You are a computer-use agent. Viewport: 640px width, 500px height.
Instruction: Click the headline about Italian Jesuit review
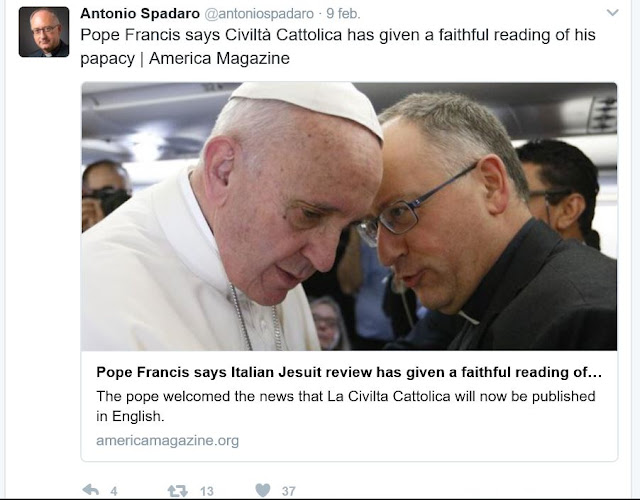click(349, 372)
